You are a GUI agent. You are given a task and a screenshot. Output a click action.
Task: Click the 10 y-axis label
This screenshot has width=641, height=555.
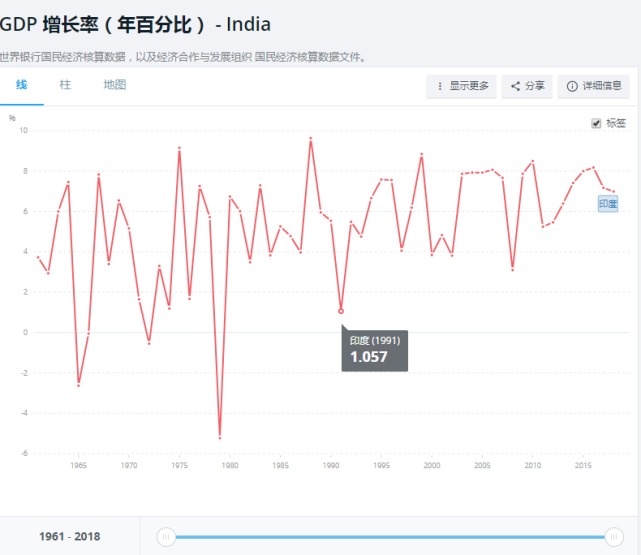[x=23, y=130]
